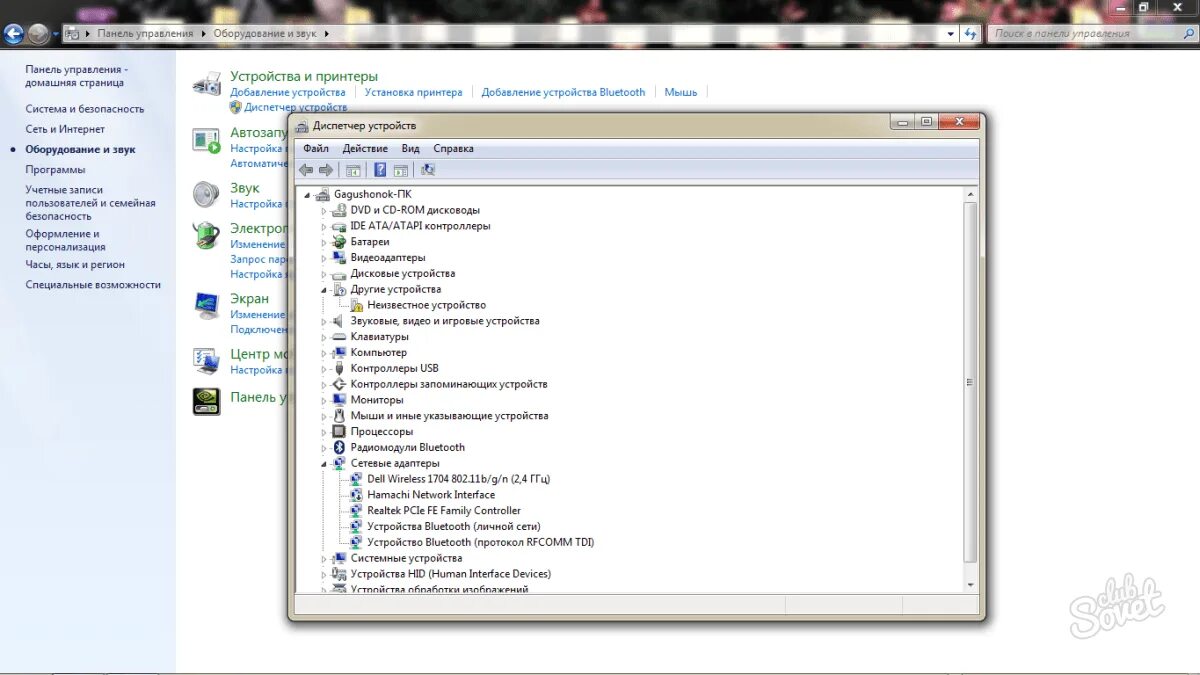Expand the Устройства HID node
1200x675 pixels.
pyautogui.click(x=324, y=575)
